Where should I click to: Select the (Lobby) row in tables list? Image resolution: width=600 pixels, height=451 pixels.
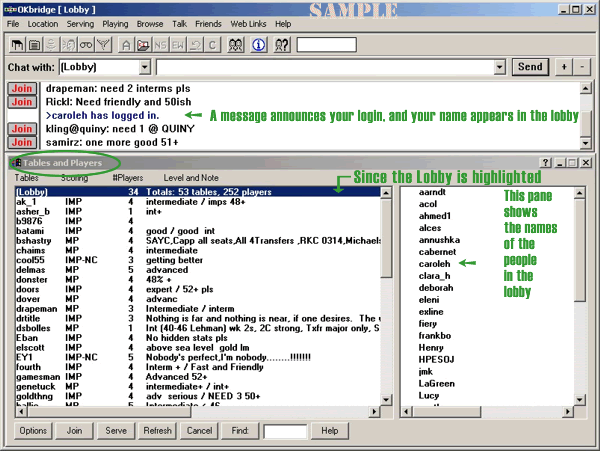198,192
